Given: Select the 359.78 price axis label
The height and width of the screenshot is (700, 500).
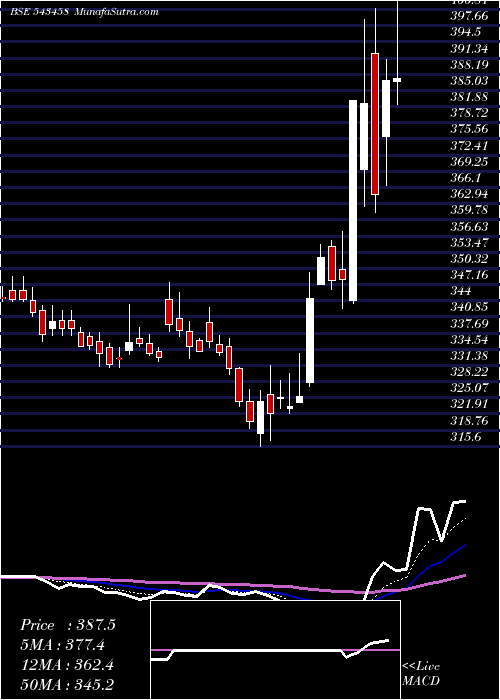Looking at the screenshot, I should tap(471, 210).
